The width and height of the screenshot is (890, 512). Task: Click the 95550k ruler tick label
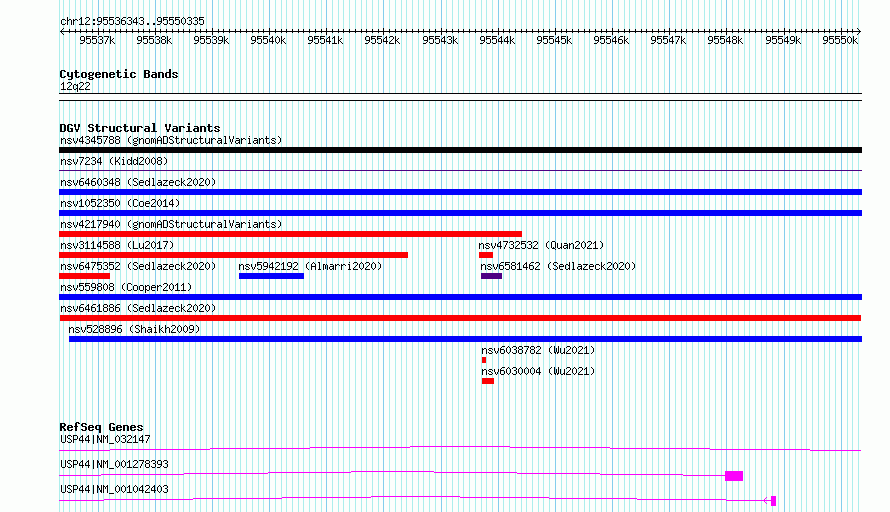[840, 40]
